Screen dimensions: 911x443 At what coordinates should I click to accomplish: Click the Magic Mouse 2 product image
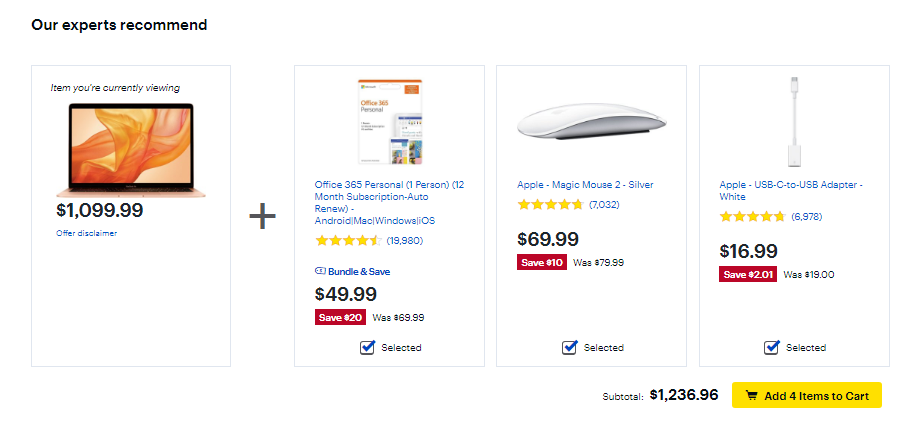click(x=591, y=123)
